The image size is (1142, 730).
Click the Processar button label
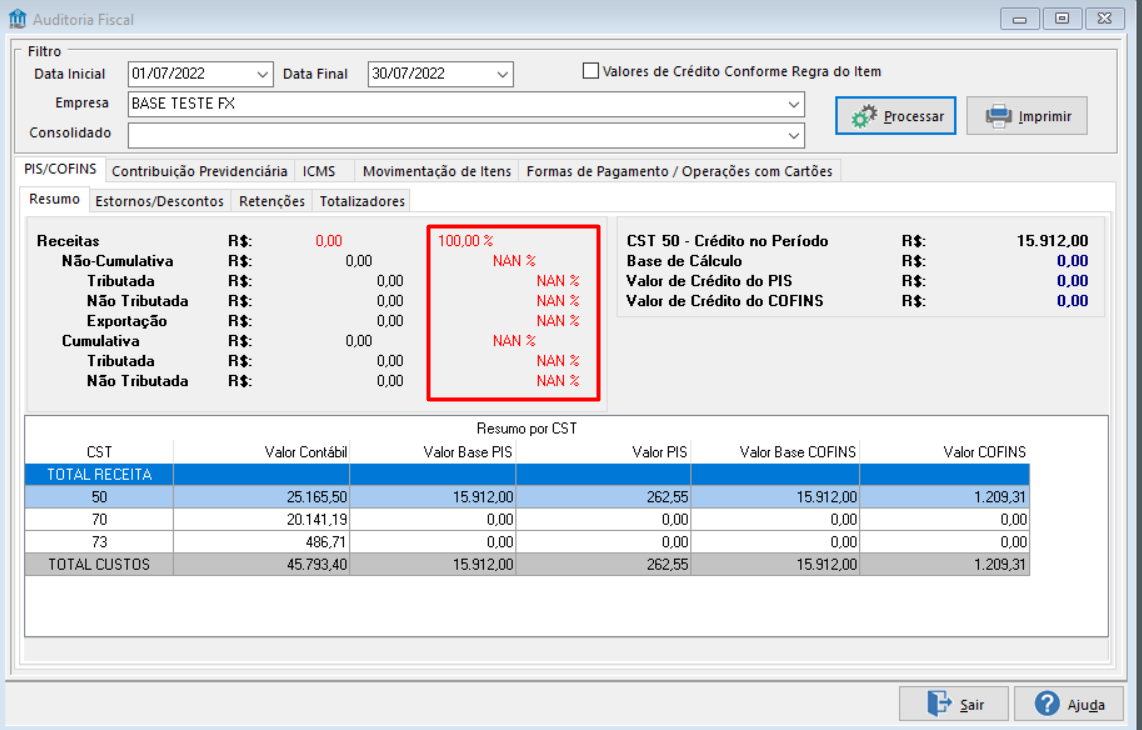point(913,117)
